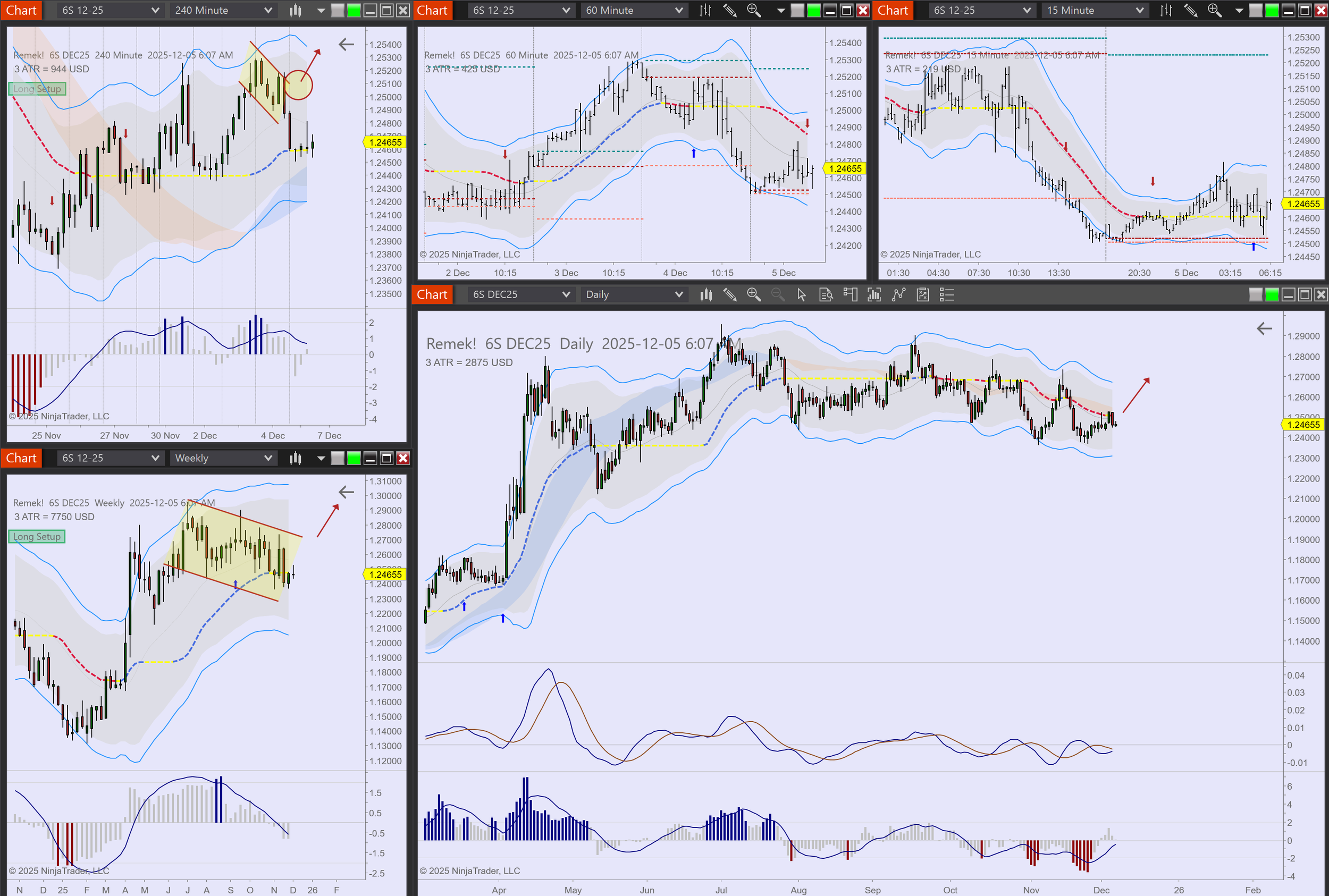Viewport: 1329px width, 896px height.
Task: Click return-to-latest arrow on Weekly chart
Action: [346, 492]
